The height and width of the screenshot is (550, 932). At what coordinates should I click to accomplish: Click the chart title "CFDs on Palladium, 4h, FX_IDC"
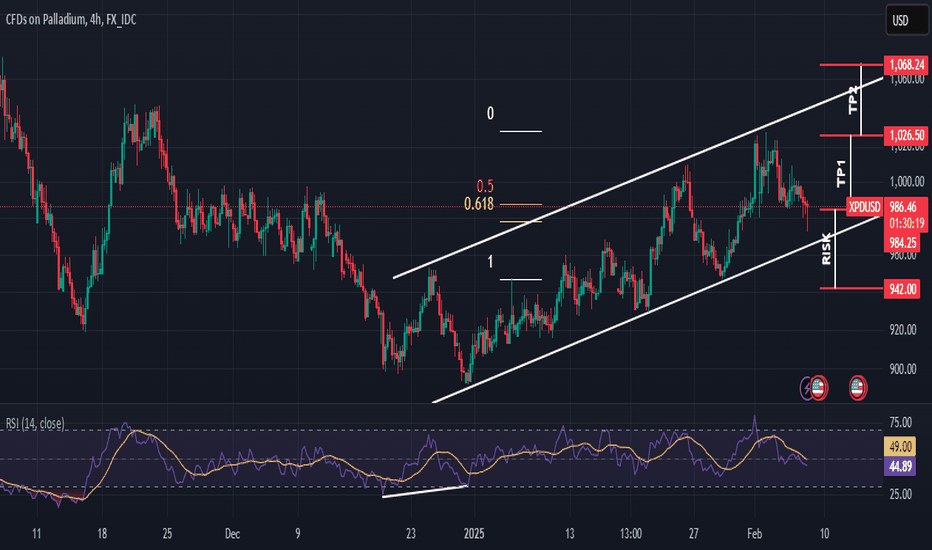(71, 20)
